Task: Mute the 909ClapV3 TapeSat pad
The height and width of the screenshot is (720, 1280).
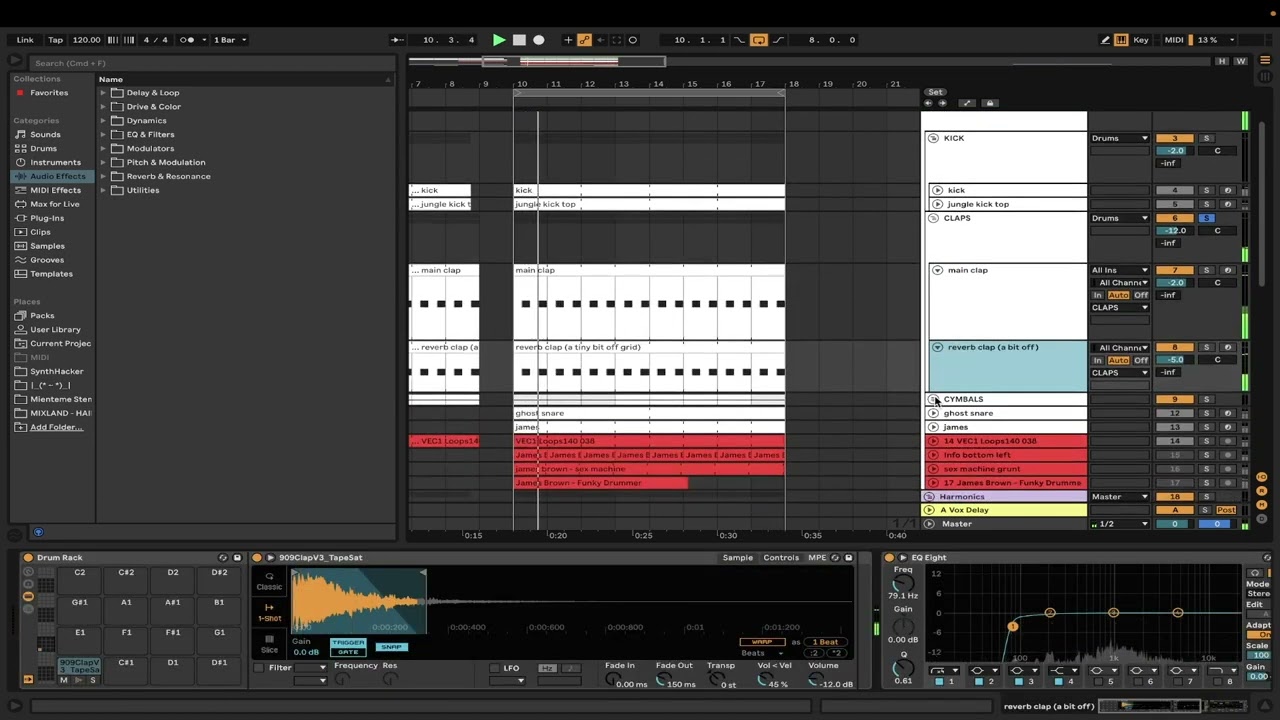Action: point(64,680)
